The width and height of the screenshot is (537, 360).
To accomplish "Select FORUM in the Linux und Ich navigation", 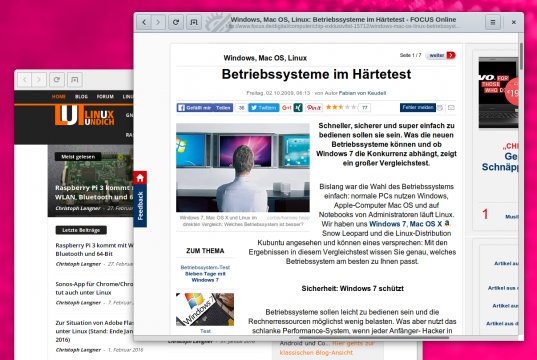I will (x=105, y=97).
